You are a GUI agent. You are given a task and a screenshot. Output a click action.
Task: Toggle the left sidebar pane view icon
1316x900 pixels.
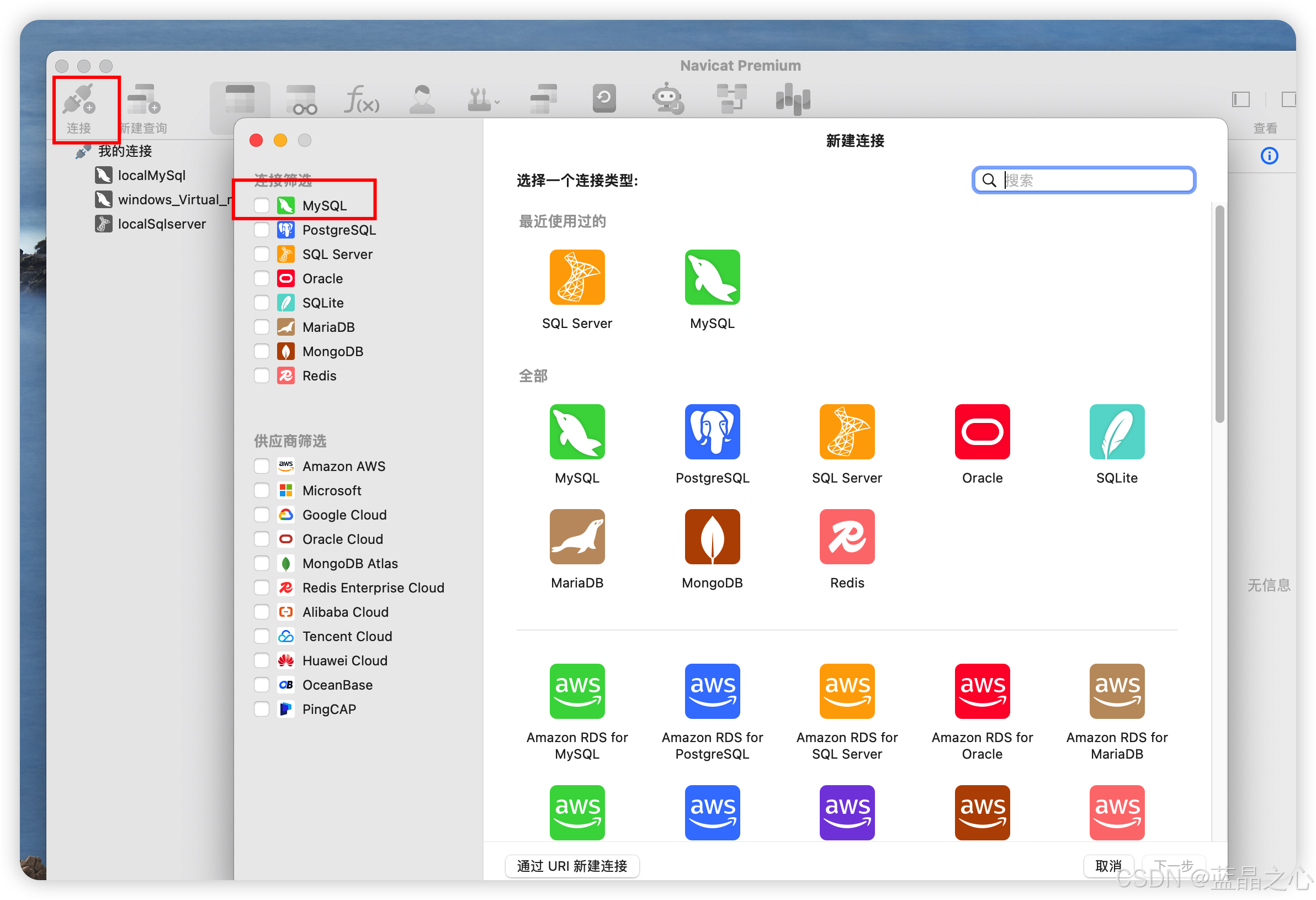(x=1240, y=100)
